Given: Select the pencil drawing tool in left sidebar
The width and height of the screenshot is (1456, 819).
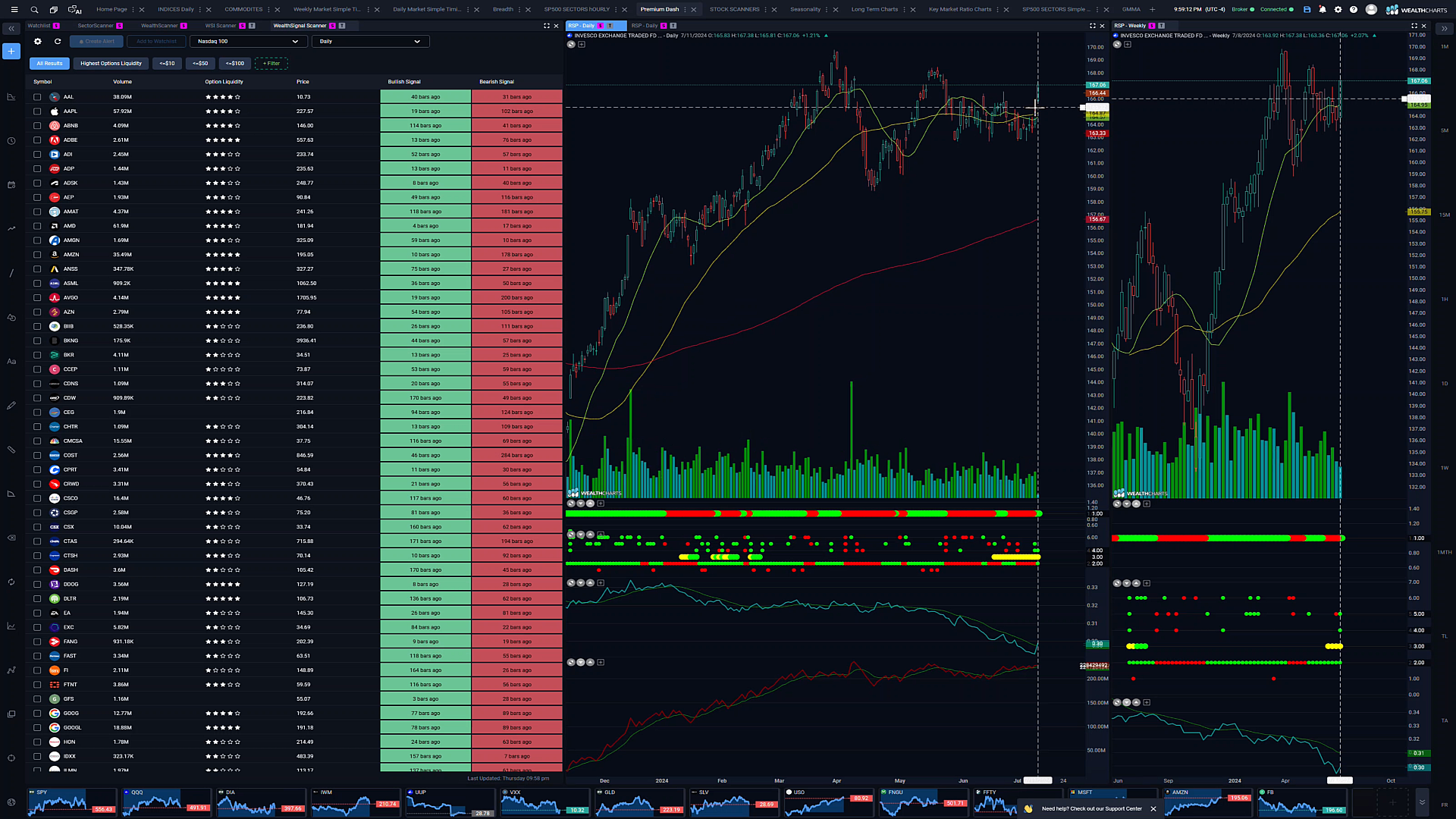Looking at the screenshot, I should point(11,406).
